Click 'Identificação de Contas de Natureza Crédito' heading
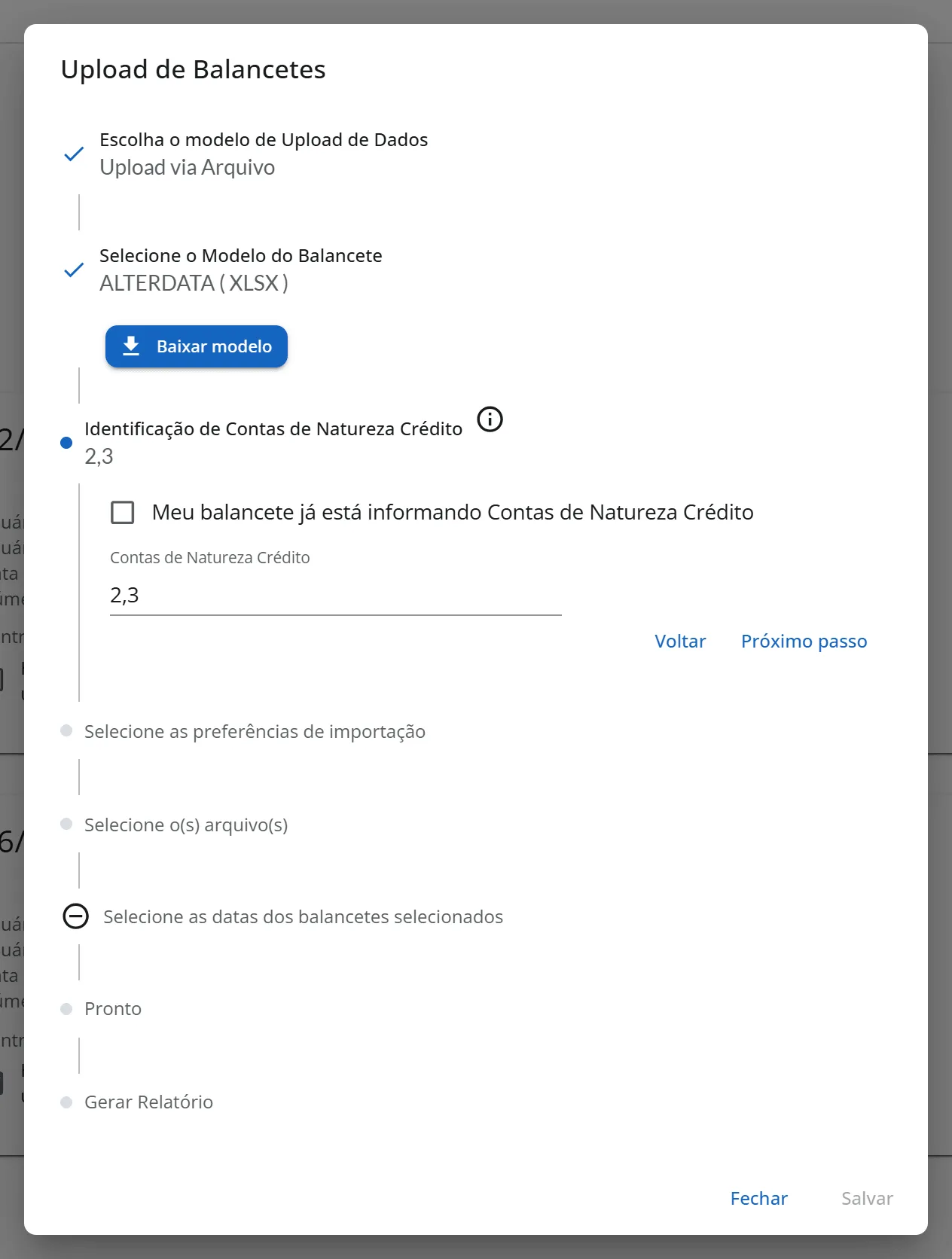The image size is (952, 1259). [x=273, y=429]
